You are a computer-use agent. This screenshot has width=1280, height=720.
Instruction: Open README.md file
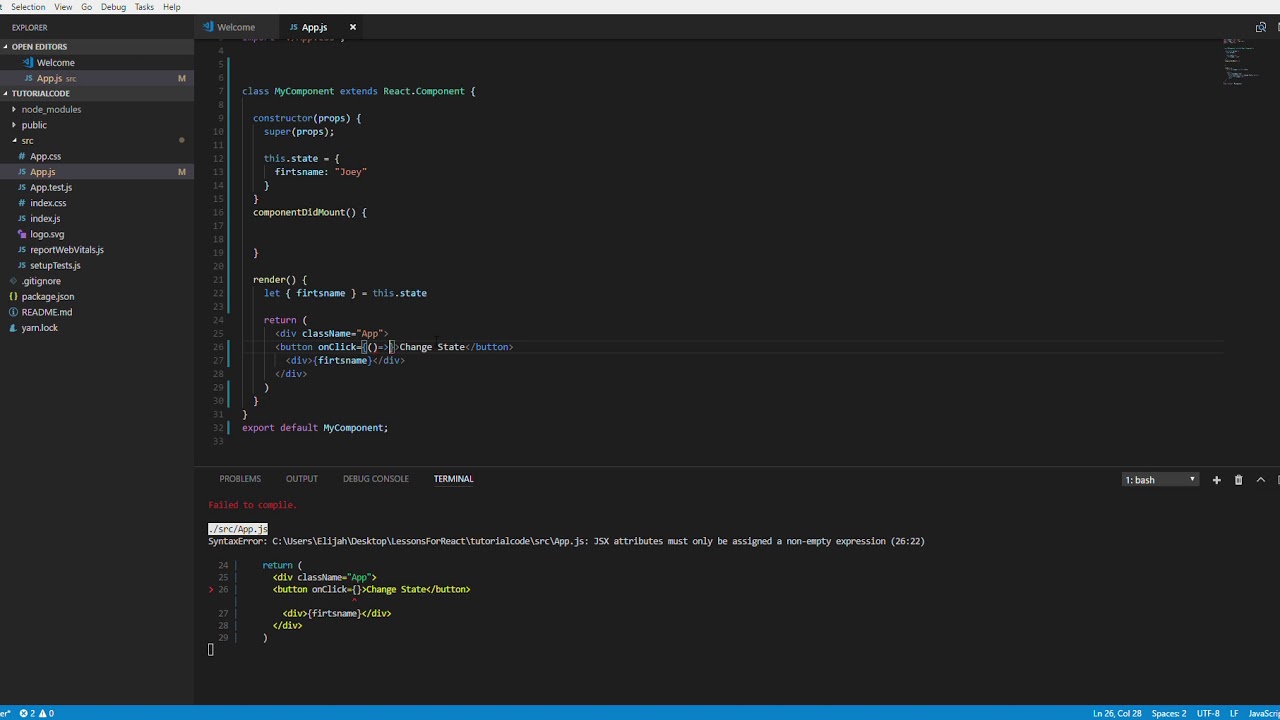tap(47, 312)
